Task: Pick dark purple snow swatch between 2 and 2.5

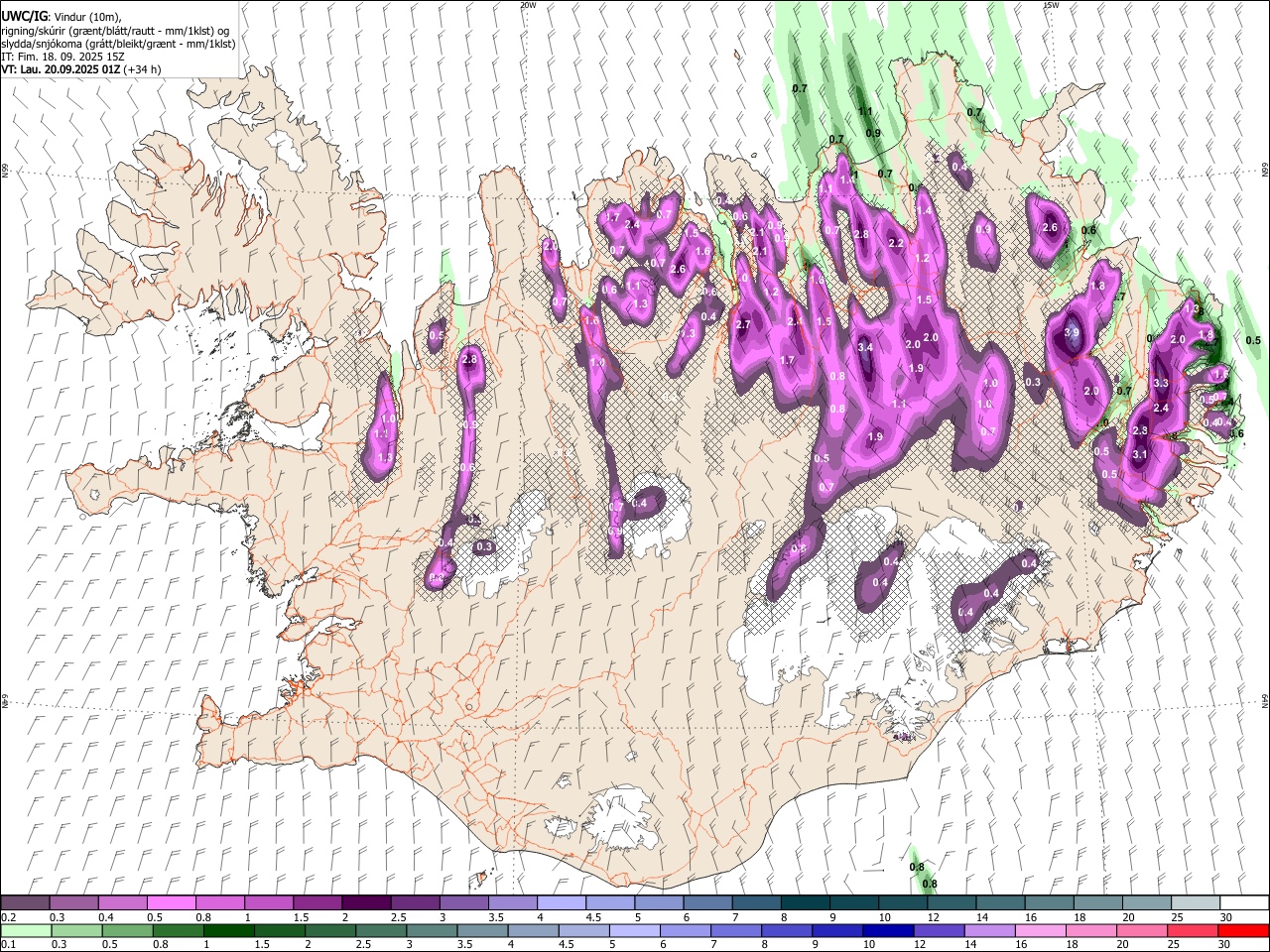Action: (x=366, y=903)
